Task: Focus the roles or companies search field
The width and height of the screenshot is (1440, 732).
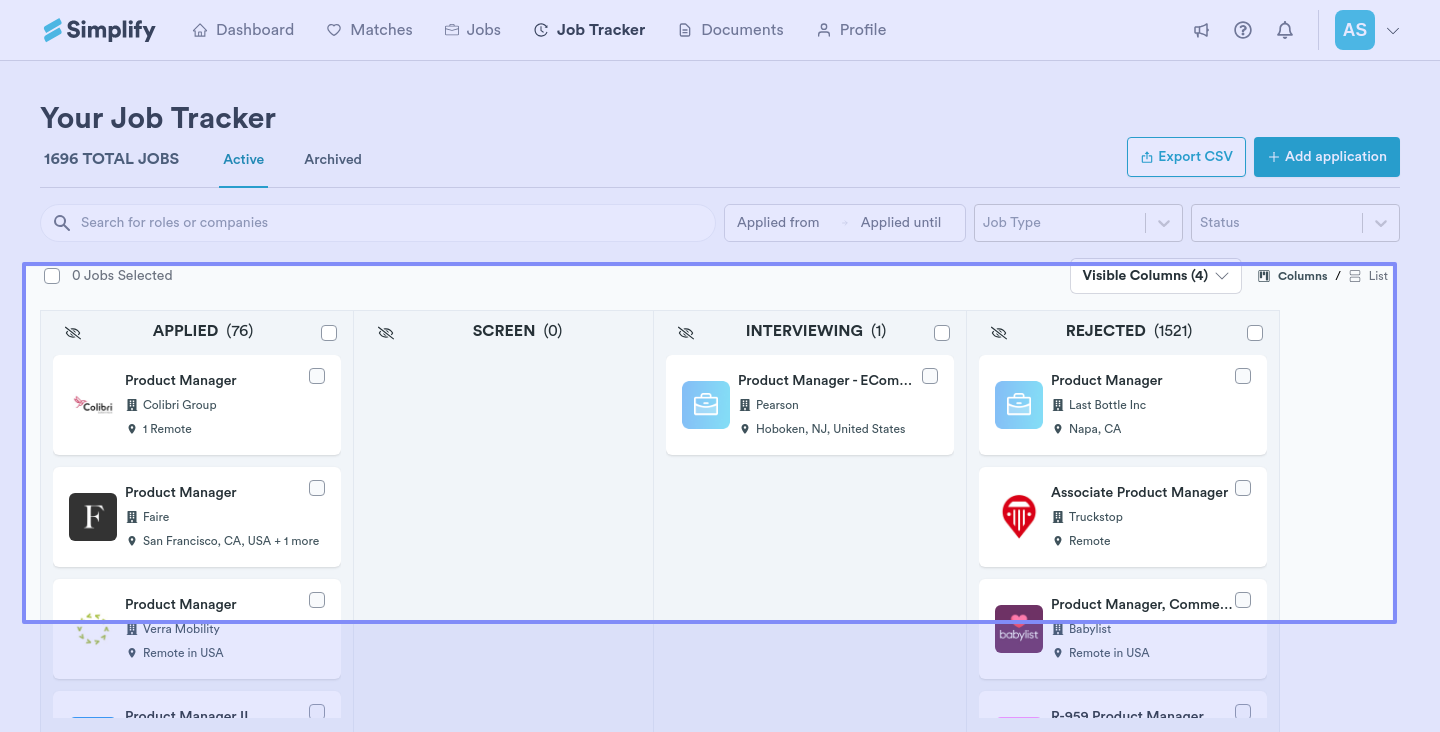Action: tap(390, 223)
